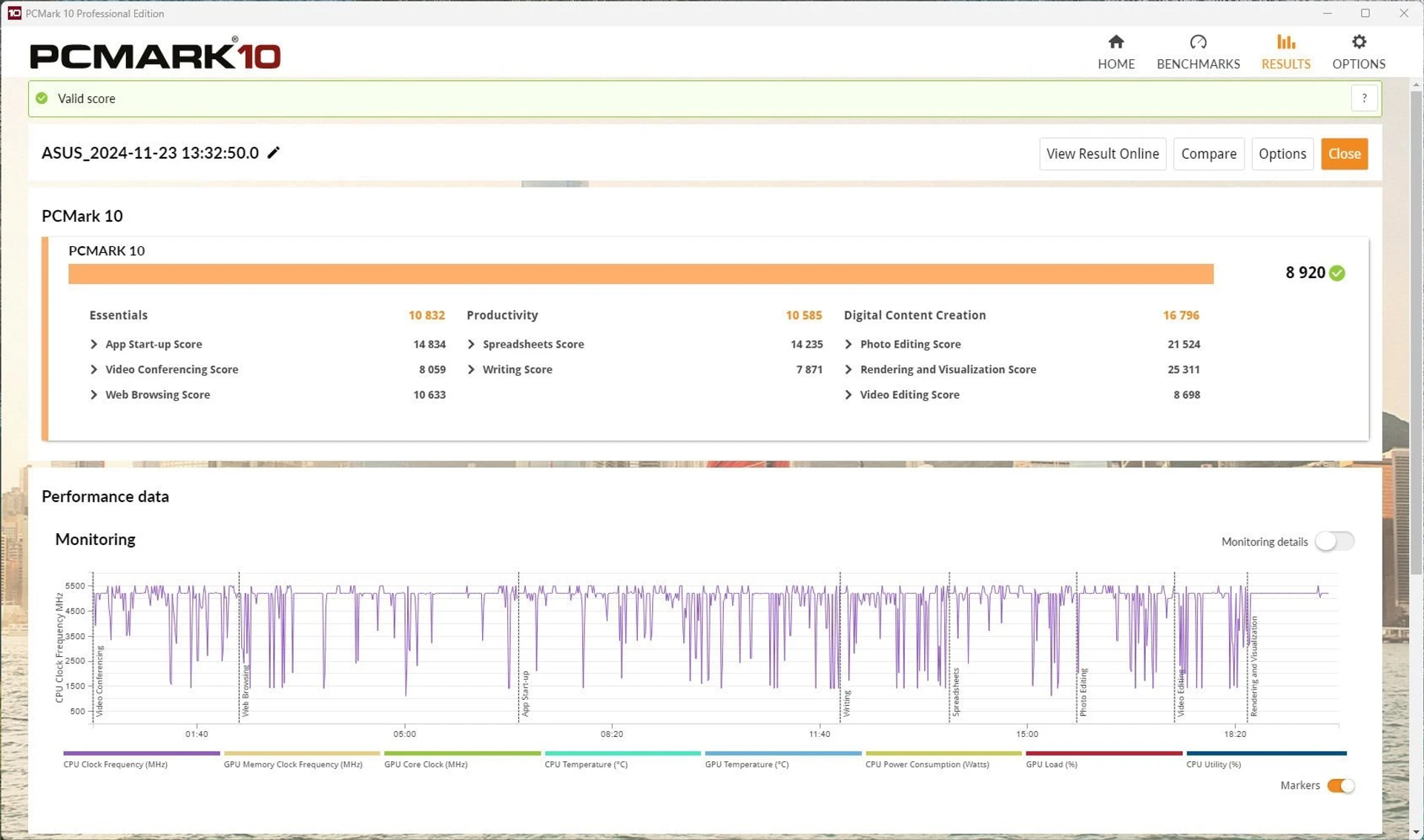This screenshot has width=1424, height=840.
Task: Select GPU Temperature legend swatch
Action: (x=783, y=753)
